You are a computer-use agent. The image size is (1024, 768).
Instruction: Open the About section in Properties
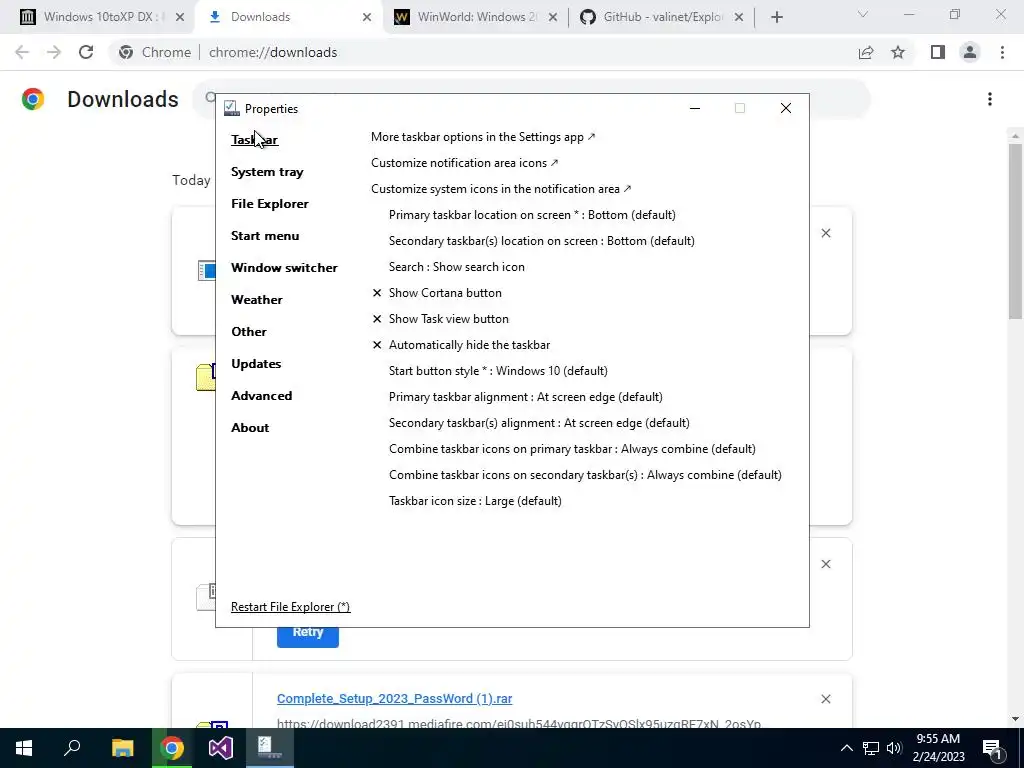(x=250, y=428)
